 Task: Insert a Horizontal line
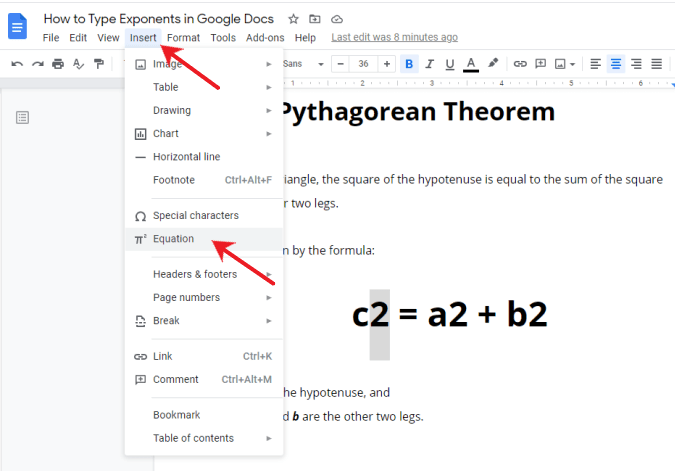204,157
